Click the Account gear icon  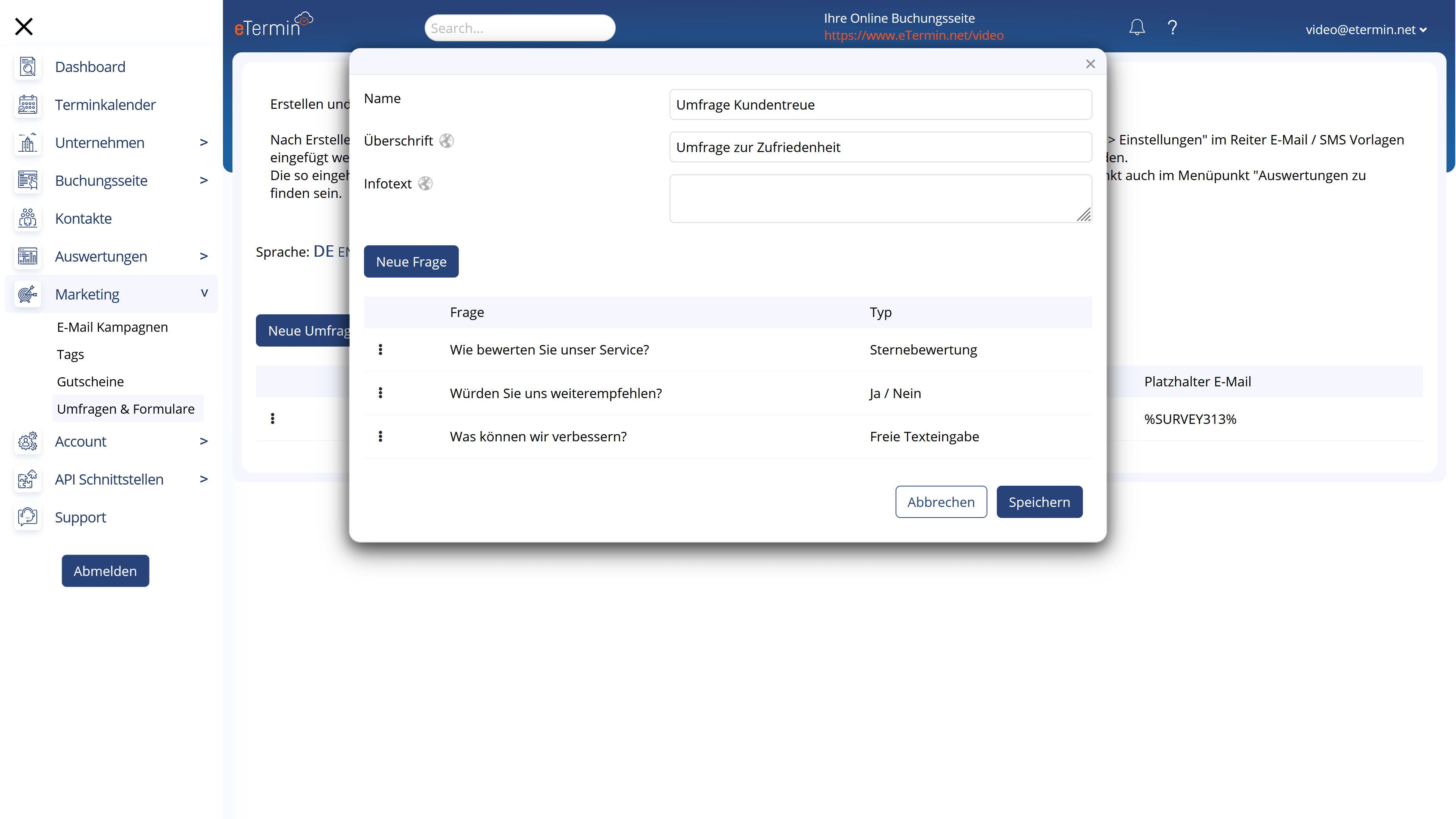tap(27, 441)
